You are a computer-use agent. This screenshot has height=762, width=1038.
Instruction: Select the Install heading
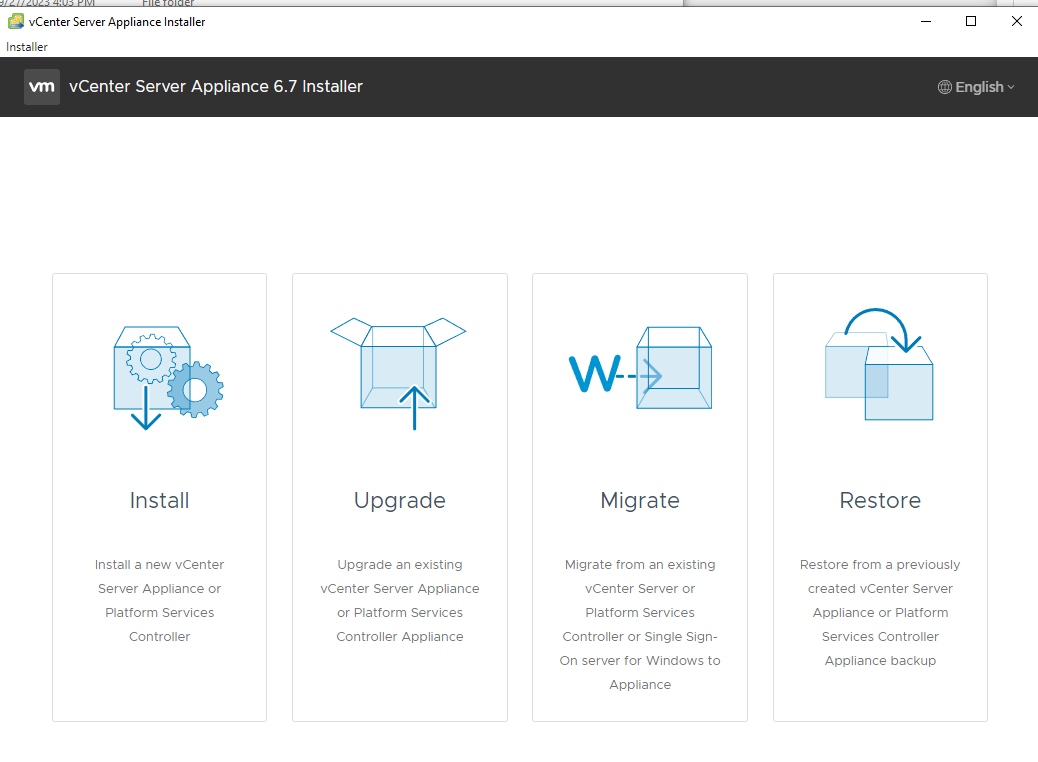(x=160, y=500)
